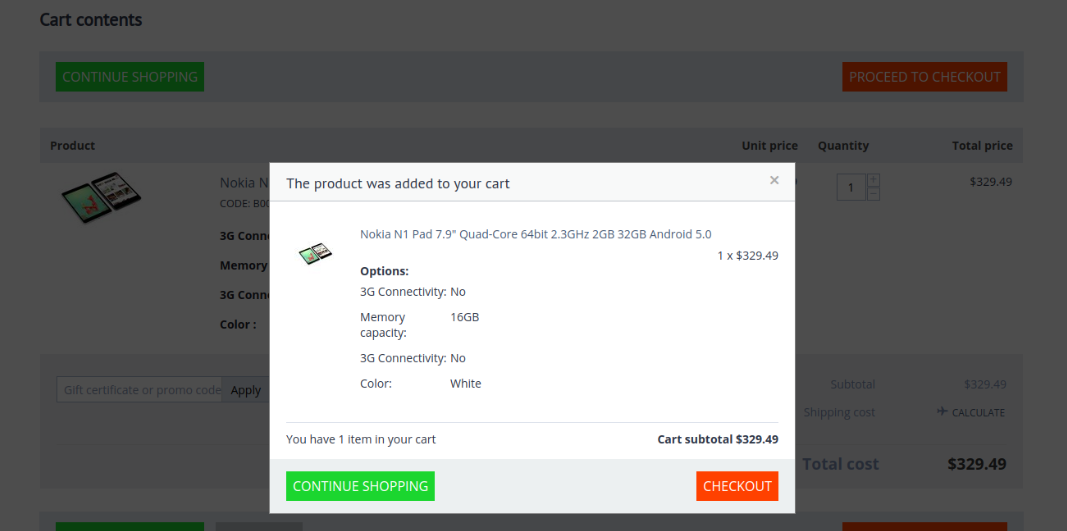This screenshot has height=531, width=1067.
Task: Click the gift certificate or promo code field
Action: pyautogui.click(x=139, y=390)
